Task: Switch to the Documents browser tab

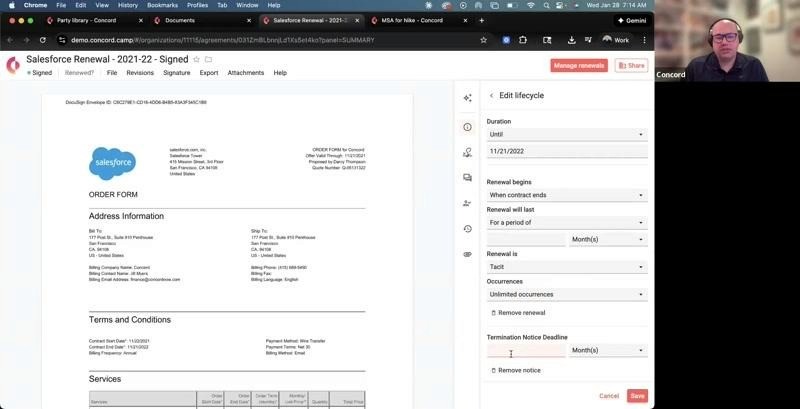Action: point(201,20)
